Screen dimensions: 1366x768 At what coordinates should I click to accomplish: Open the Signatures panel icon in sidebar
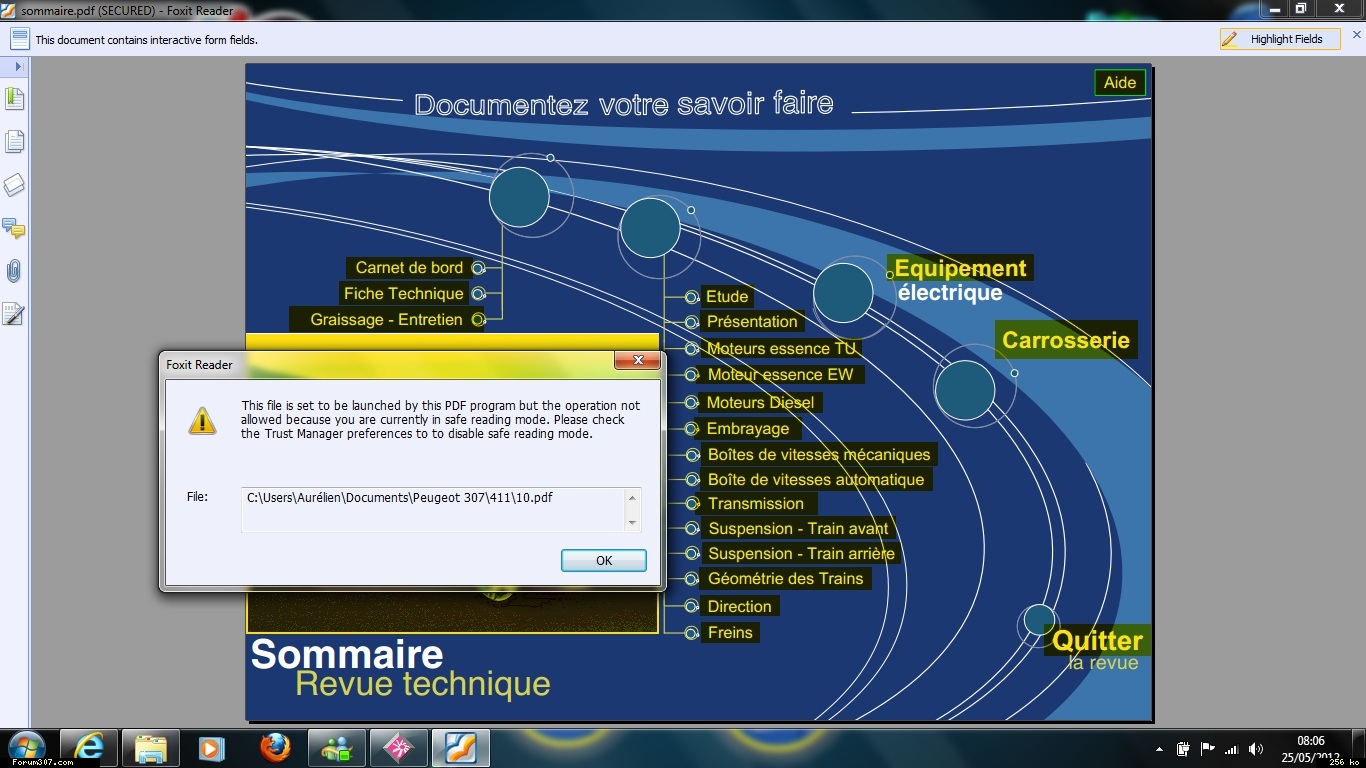pyautogui.click(x=14, y=314)
